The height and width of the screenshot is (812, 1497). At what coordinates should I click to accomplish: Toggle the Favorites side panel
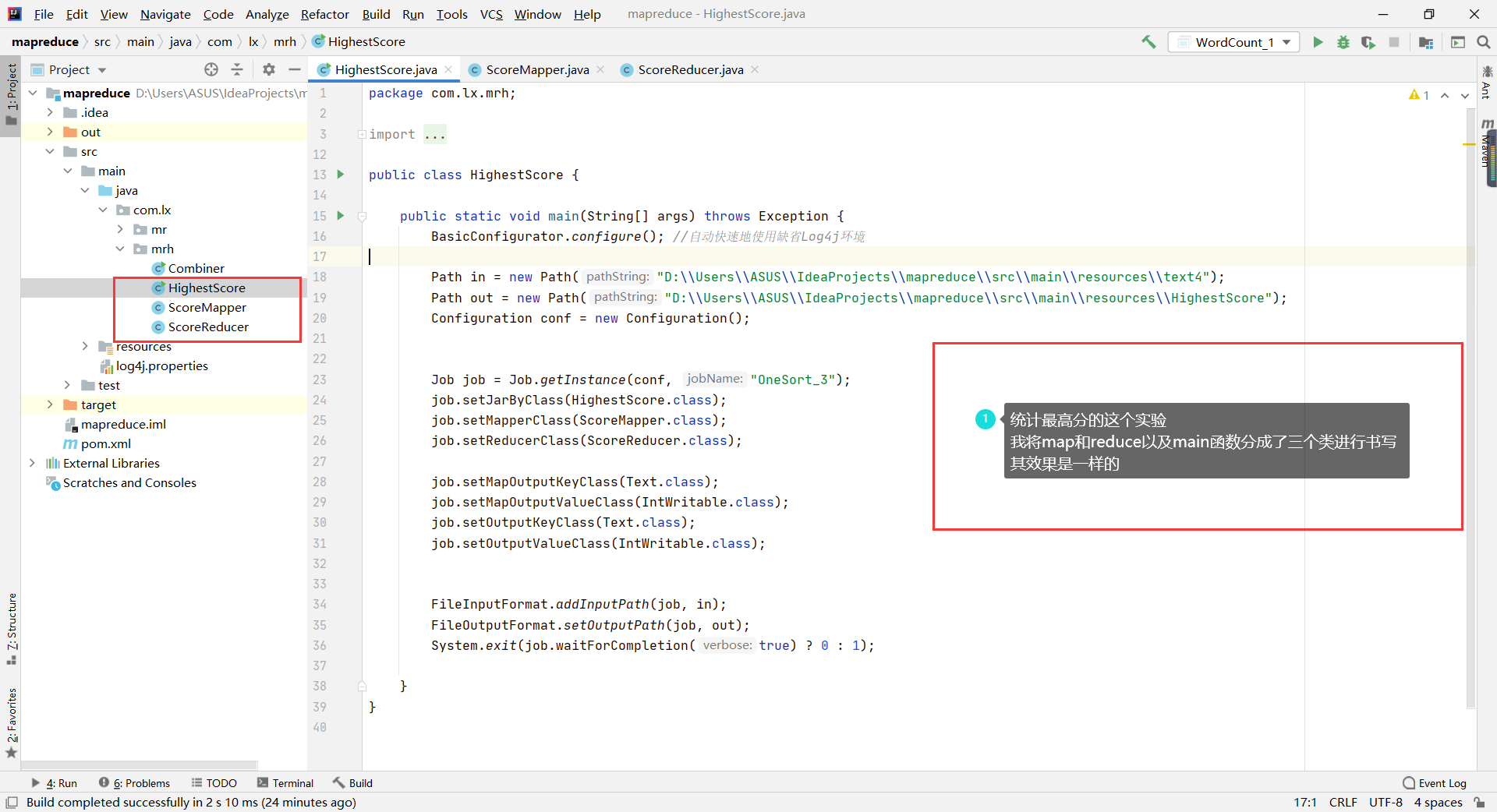pyautogui.click(x=11, y=722)
